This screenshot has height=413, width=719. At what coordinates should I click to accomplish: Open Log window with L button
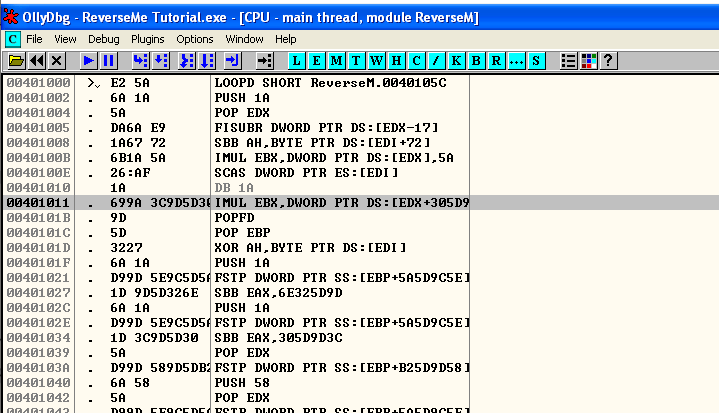297,61
